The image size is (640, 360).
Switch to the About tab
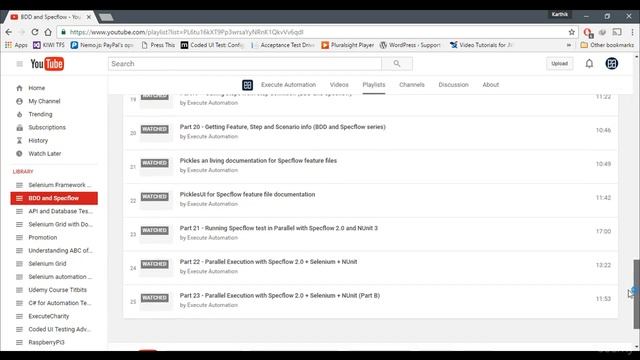click(x=491, y=85)
